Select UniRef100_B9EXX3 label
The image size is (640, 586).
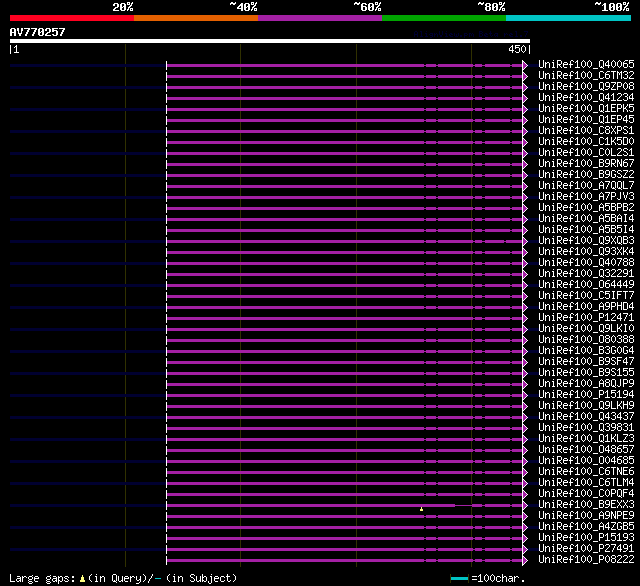pyautogui.click(x=586, y=505)
